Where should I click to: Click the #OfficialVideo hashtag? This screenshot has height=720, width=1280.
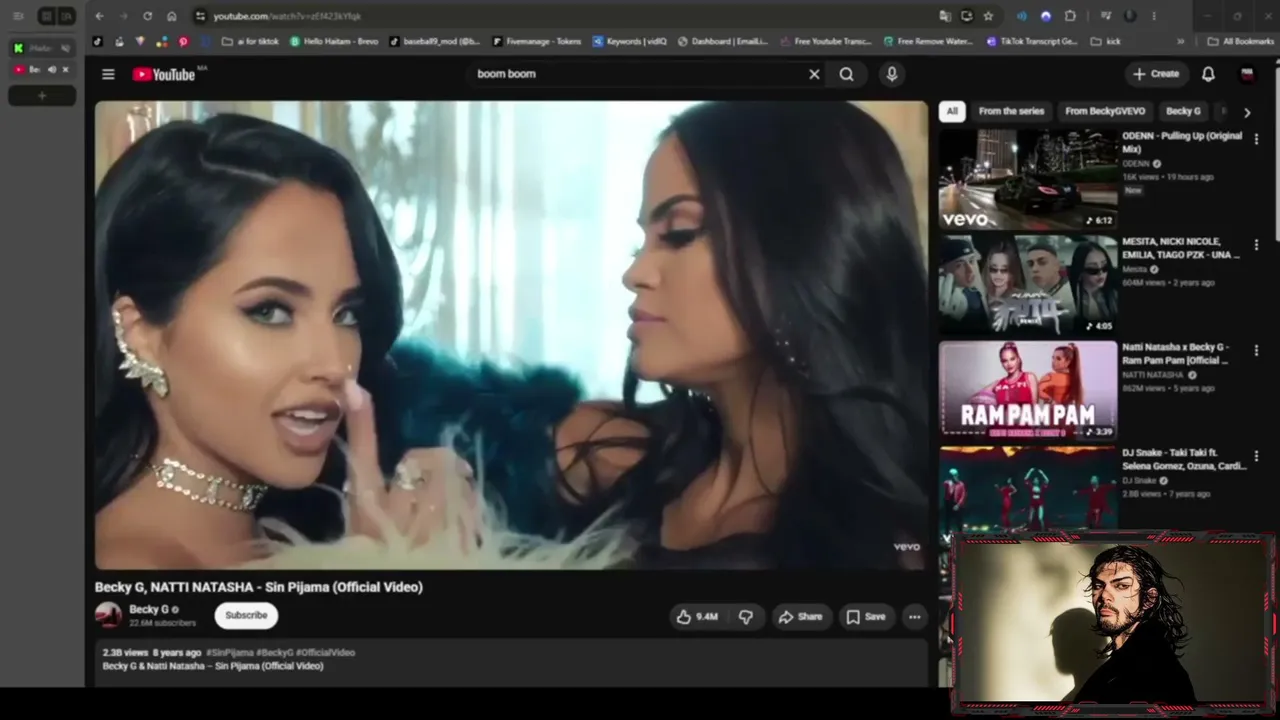point(326,653)
